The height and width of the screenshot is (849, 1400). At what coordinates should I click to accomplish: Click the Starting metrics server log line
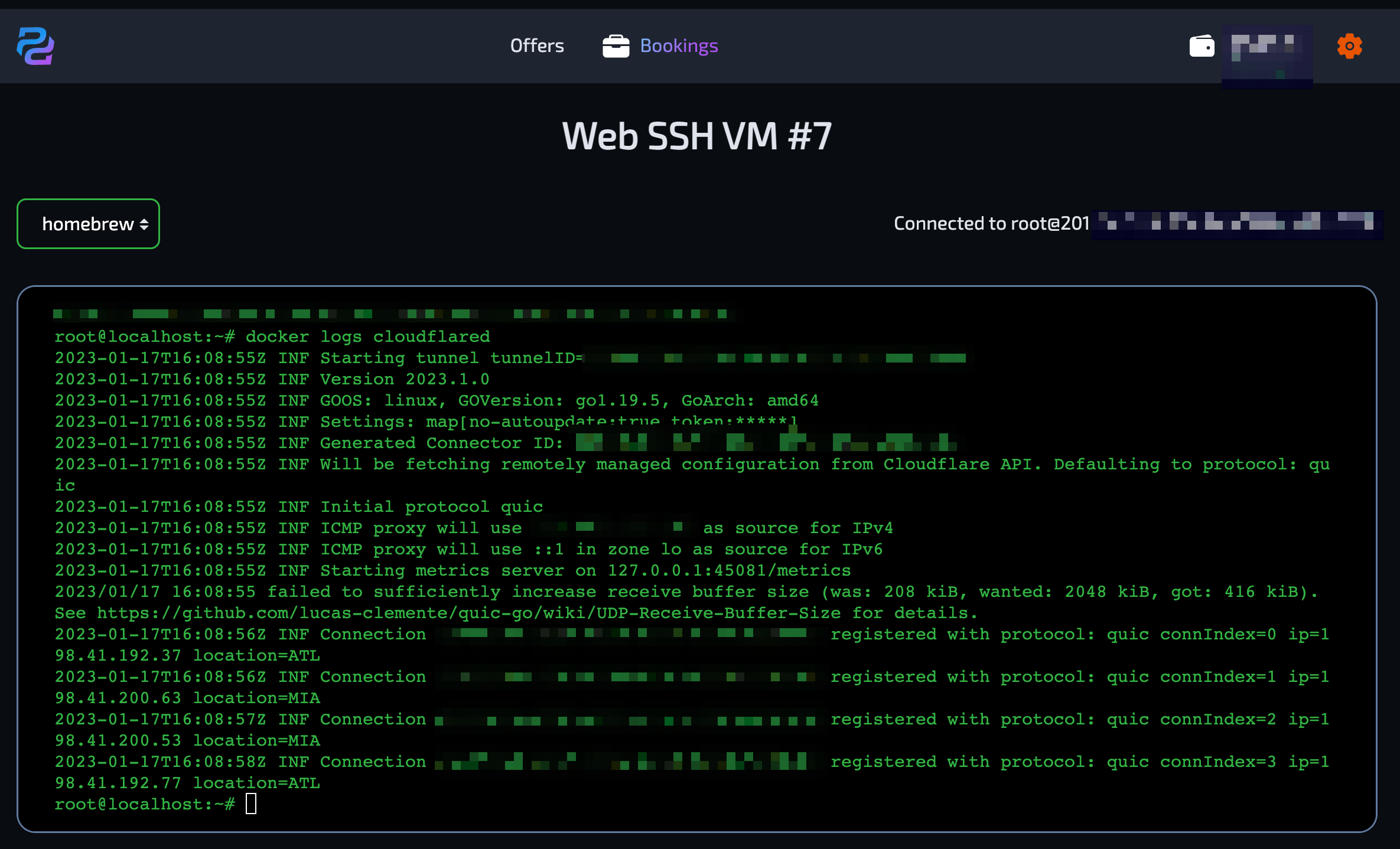pyautogui.click(x=452, y=571)
